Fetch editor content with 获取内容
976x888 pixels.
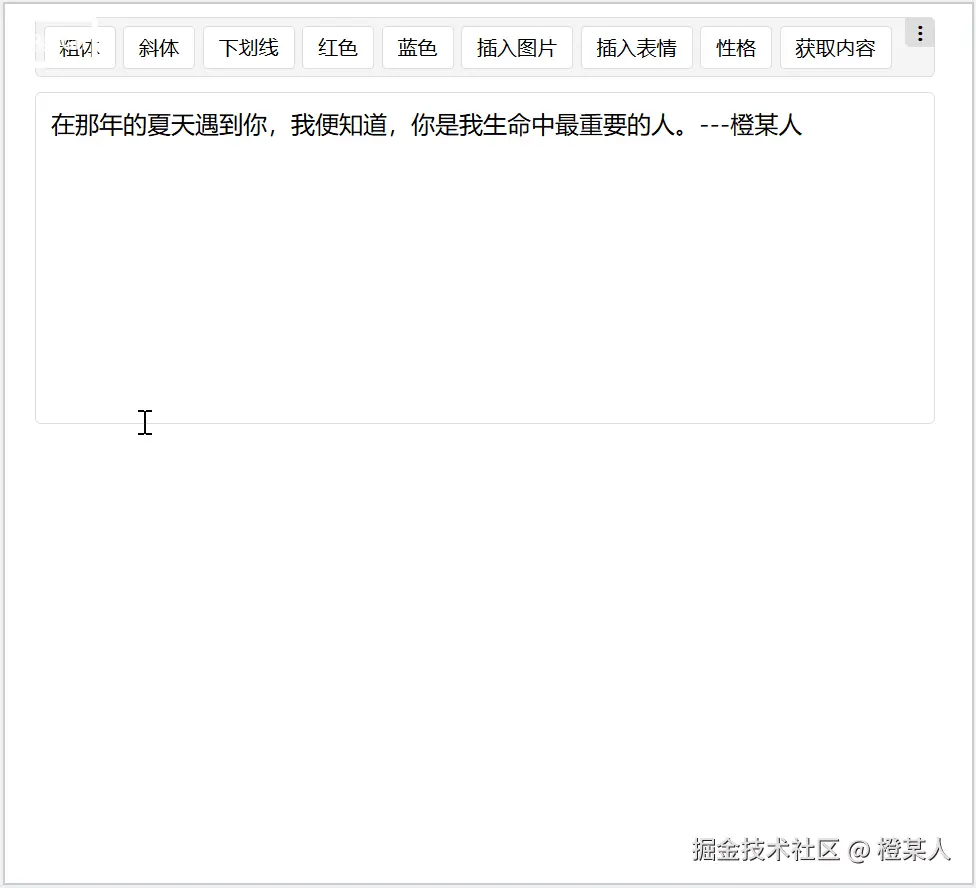tap(835, 47)
